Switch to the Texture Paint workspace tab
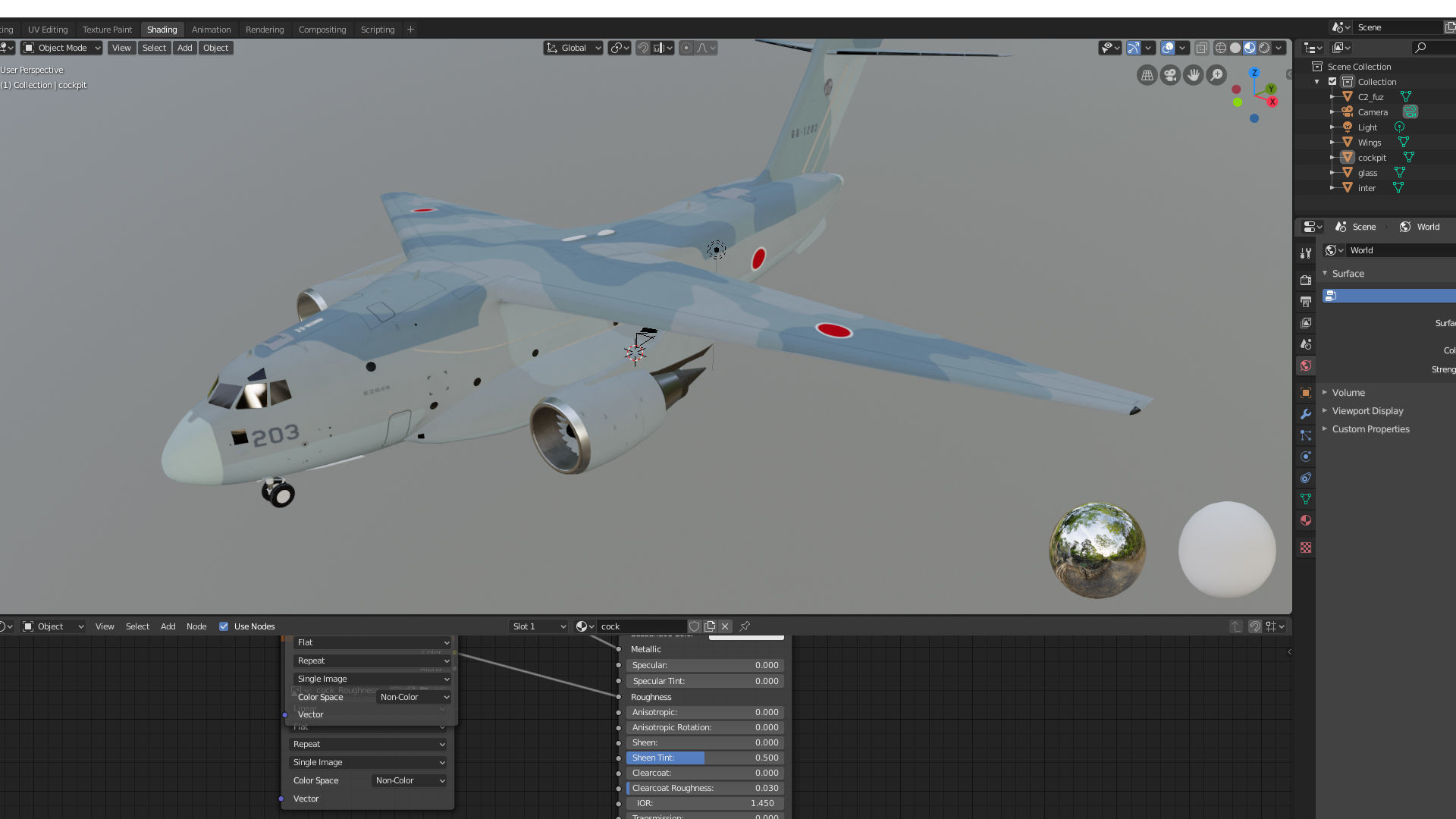This screenshot has width=1456, height=819. point(107,30)
